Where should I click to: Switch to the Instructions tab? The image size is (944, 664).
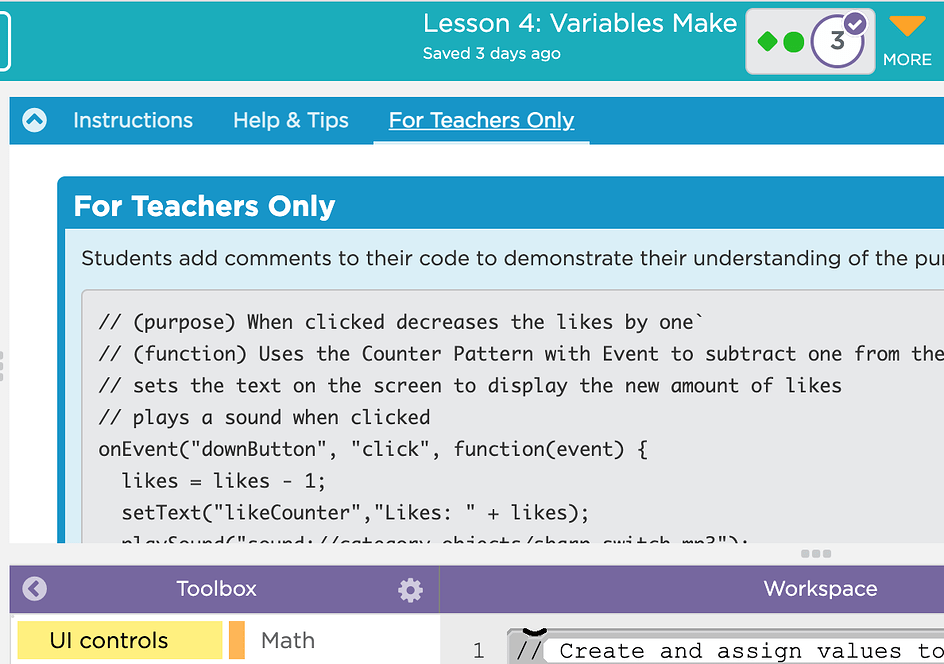coord(133,120)
